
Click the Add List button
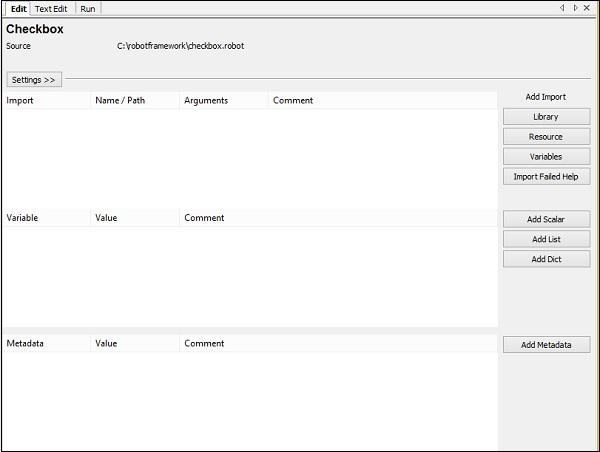point(546,239)
